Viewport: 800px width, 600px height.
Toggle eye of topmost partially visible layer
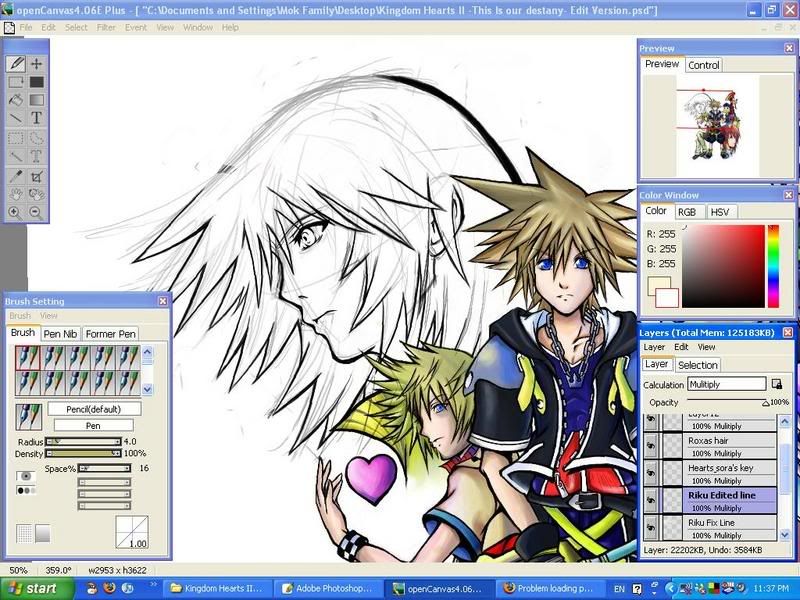(x=651, y=421)
